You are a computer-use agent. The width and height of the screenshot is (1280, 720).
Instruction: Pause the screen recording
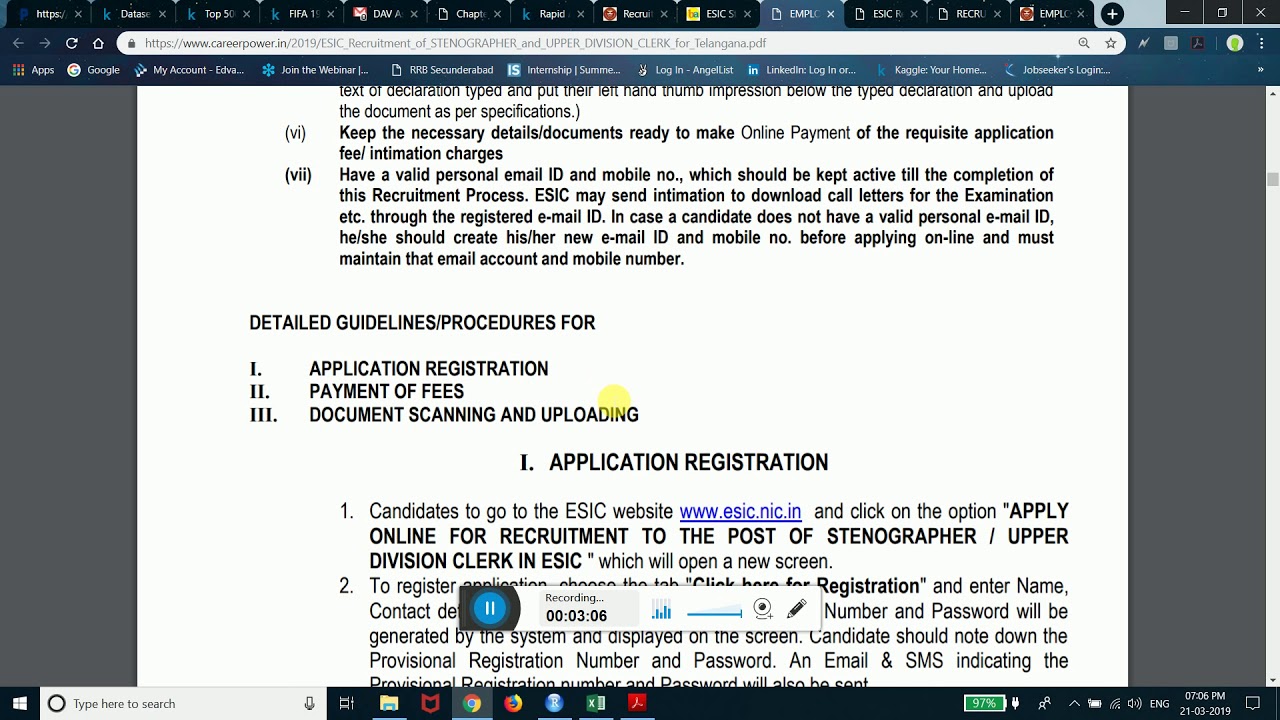[490, 608]
